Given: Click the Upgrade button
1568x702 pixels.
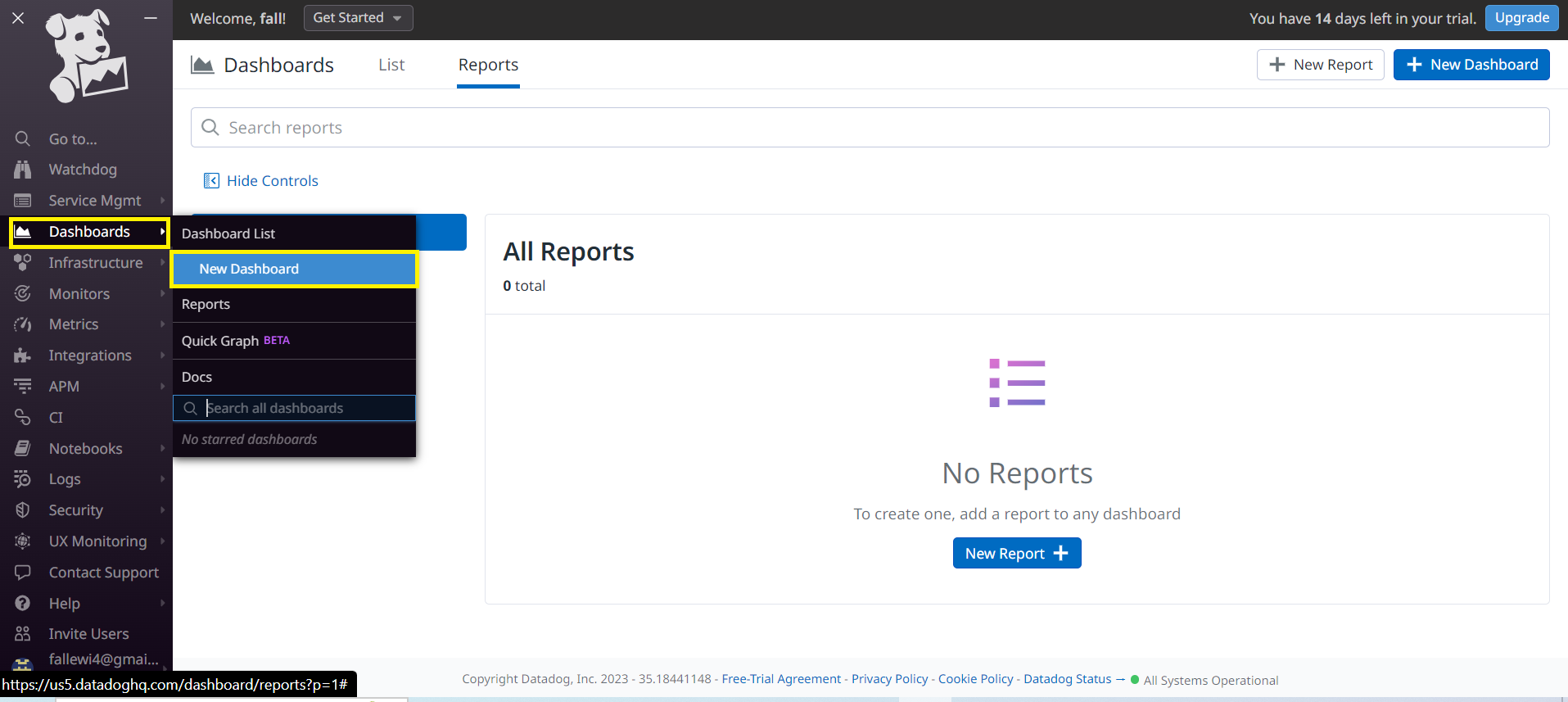Looking at the screenshot, I should [x=1522, y=18].
